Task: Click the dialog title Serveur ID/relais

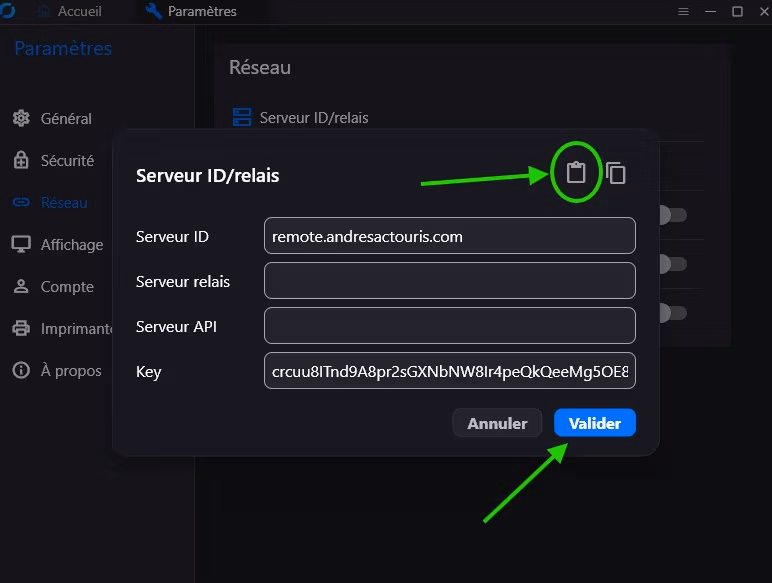Action: (207, 176)
